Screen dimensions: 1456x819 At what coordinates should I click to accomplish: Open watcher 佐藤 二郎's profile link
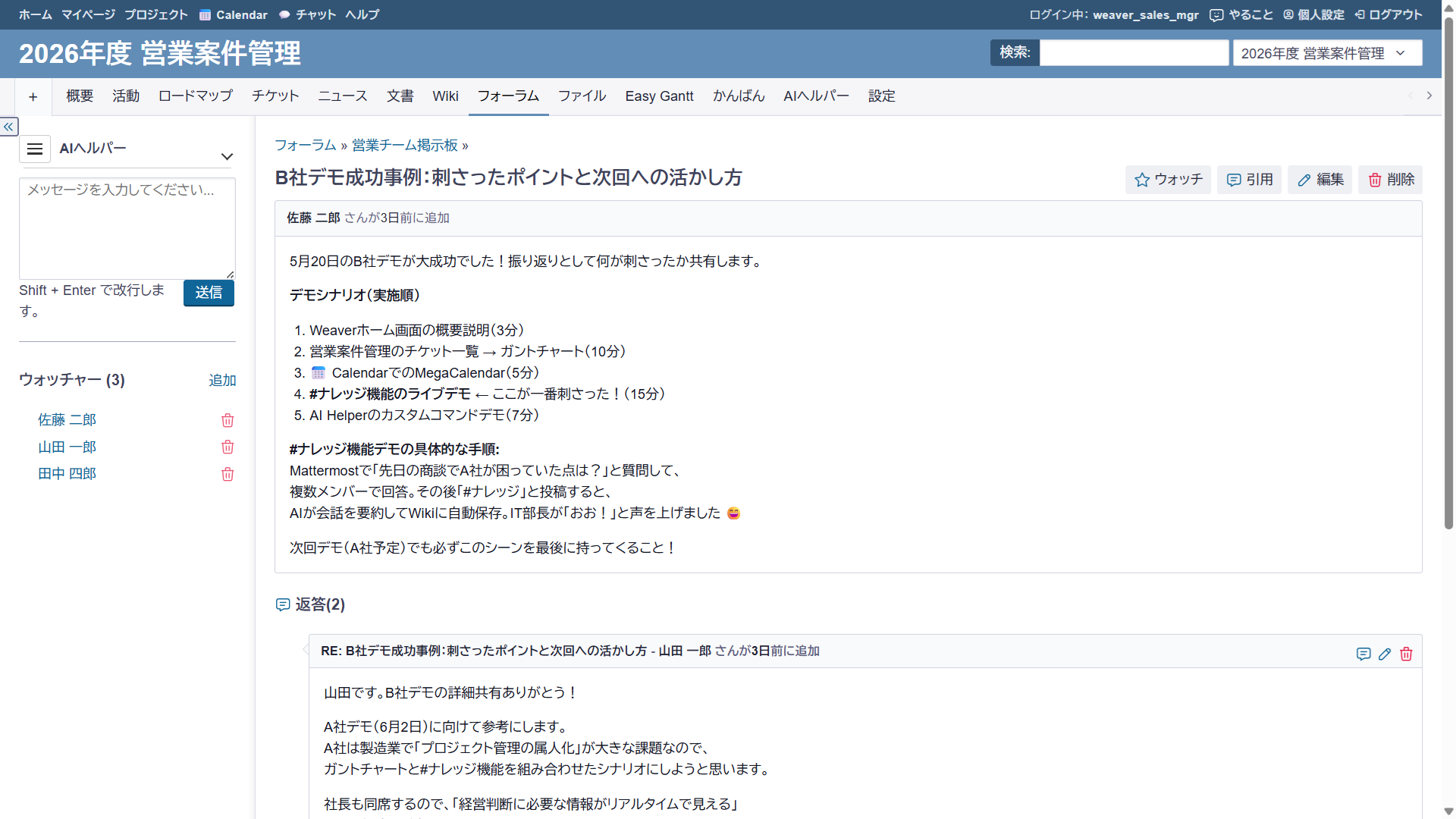(x=67, y=420)
